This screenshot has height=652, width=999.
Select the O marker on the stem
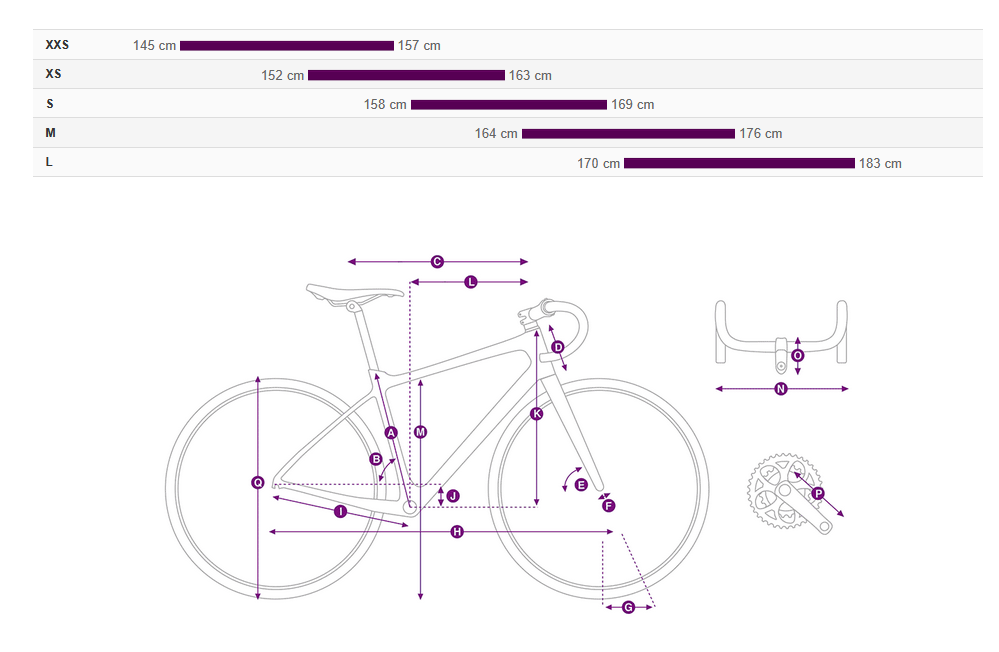coord(797,355)
